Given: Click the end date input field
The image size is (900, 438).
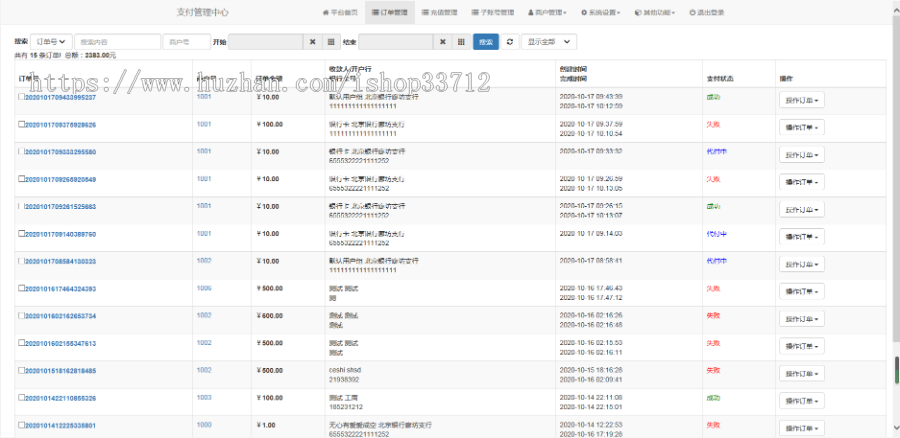Looking at the screenshot, I should tap(395, 42).
